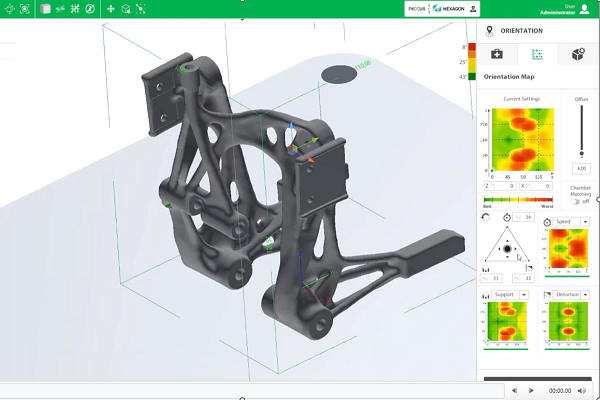The image size is (600, 400).
Task: Click the video rewind button
Action: [514, 390]
